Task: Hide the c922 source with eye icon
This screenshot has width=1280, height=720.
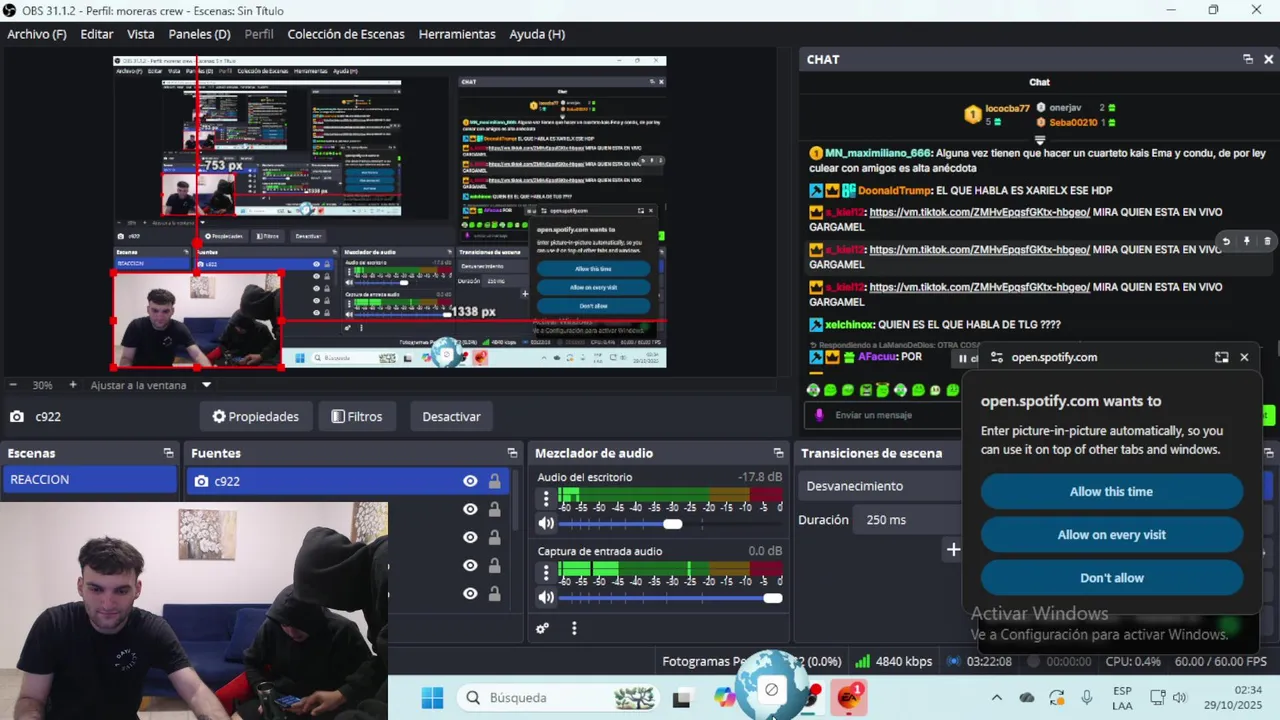Action: click(470, 481)
